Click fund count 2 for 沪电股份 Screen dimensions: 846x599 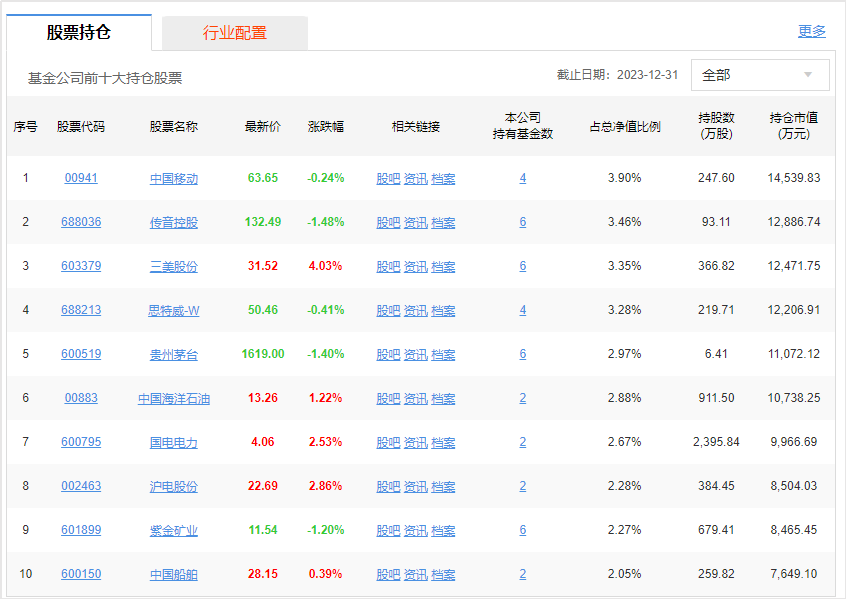(x=523, y=486)
